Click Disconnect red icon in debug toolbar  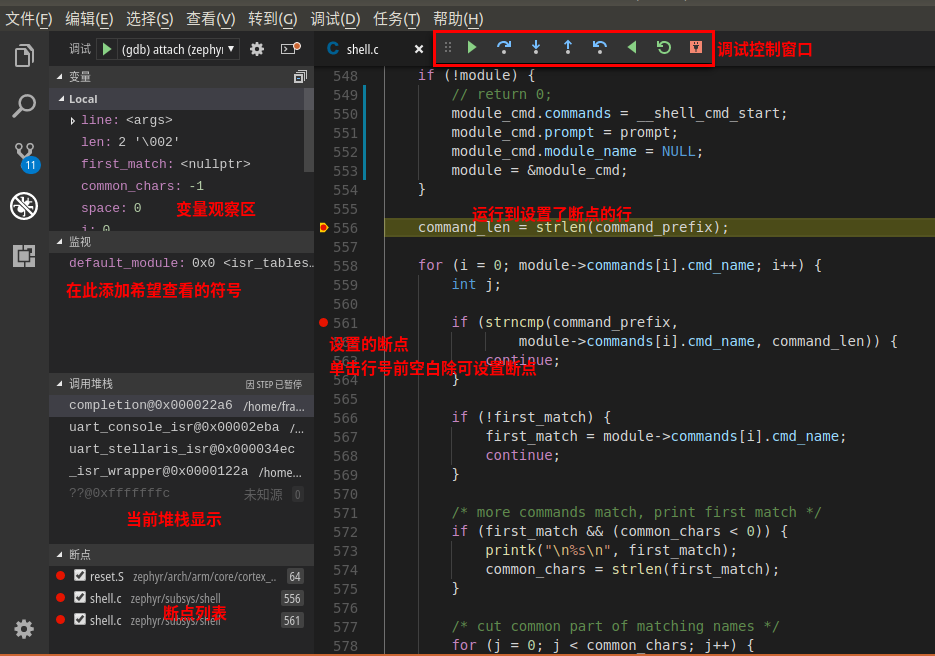click(x=696, y=47)
